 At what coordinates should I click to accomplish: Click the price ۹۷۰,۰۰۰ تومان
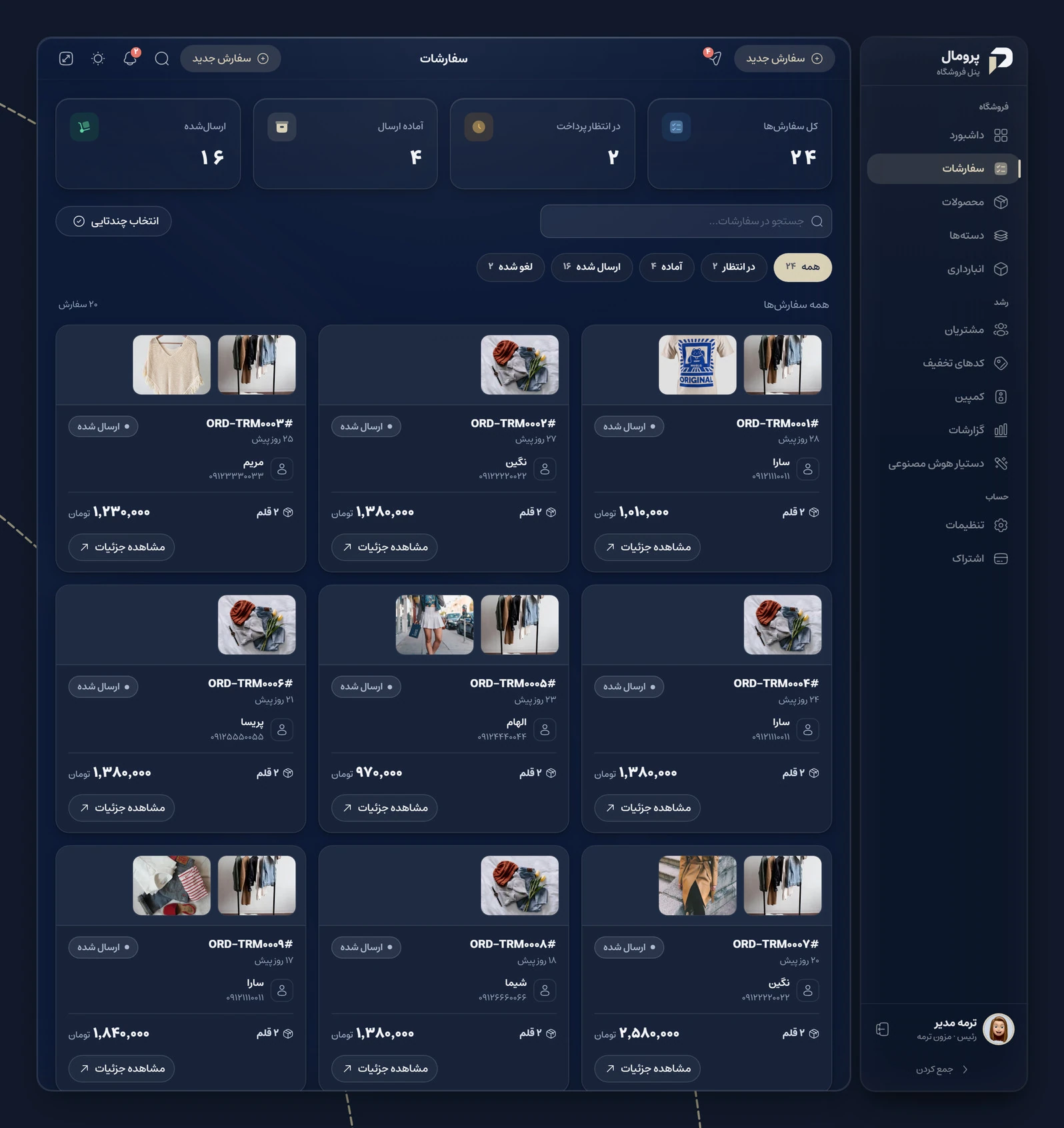tap(367, 773)
